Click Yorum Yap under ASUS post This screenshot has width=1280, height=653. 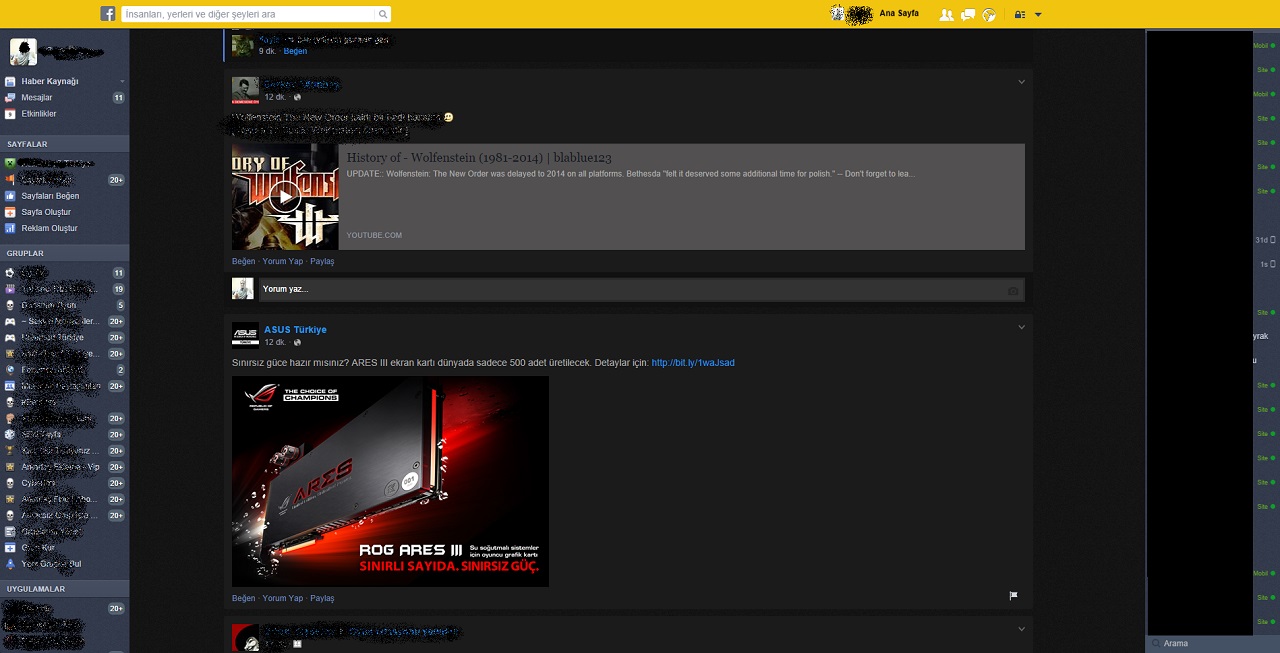click(282, 598)
